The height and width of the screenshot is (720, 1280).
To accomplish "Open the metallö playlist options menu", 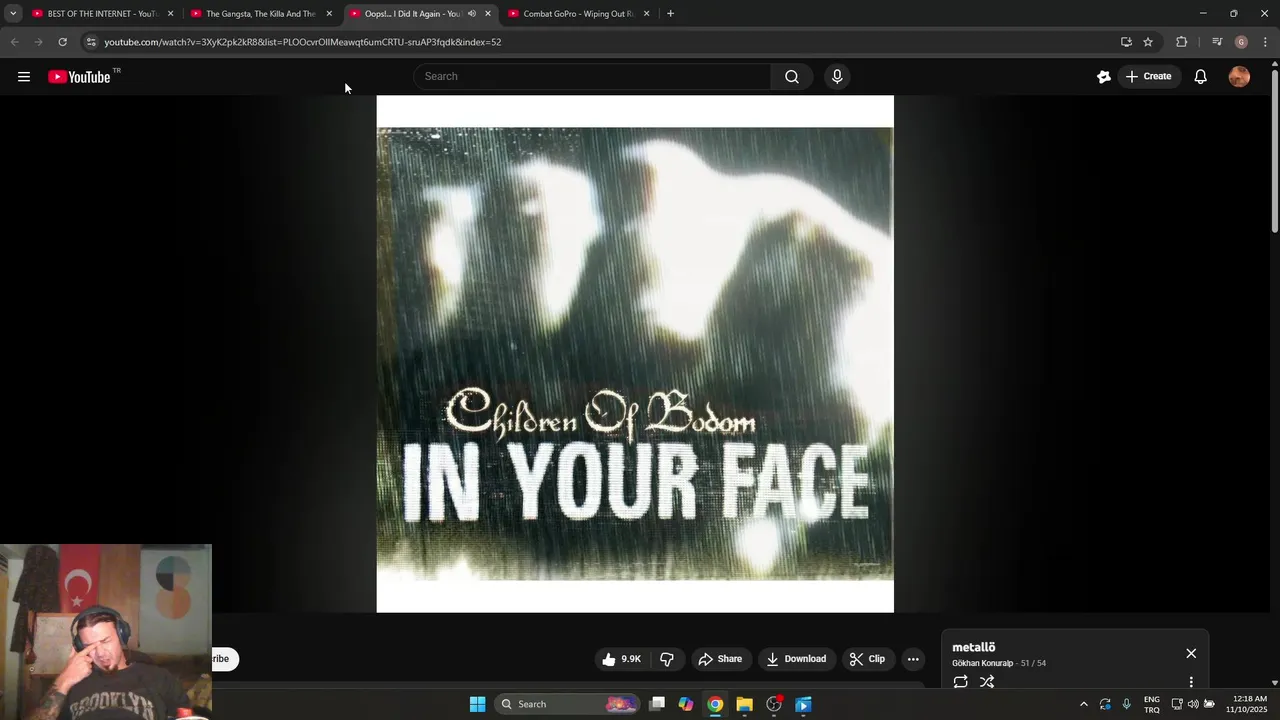I will tap(1191, 682).
